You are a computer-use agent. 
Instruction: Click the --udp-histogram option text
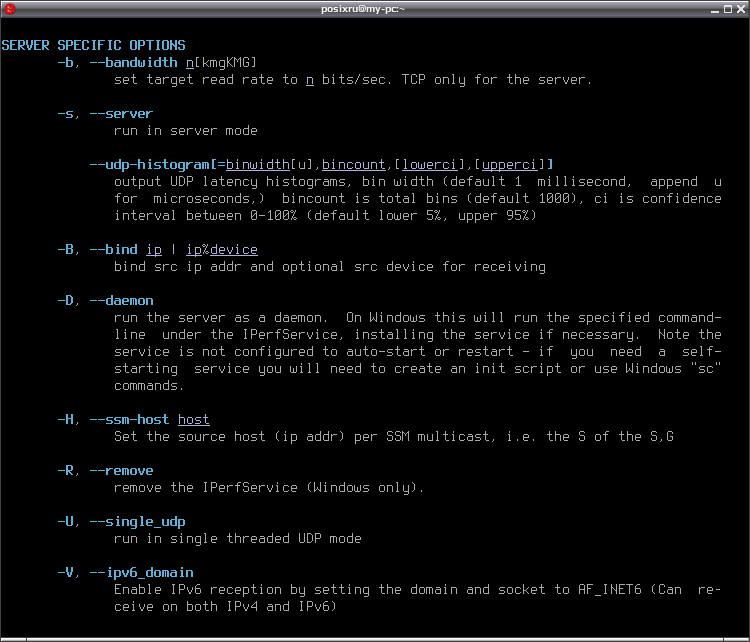(x=149, y=165)
